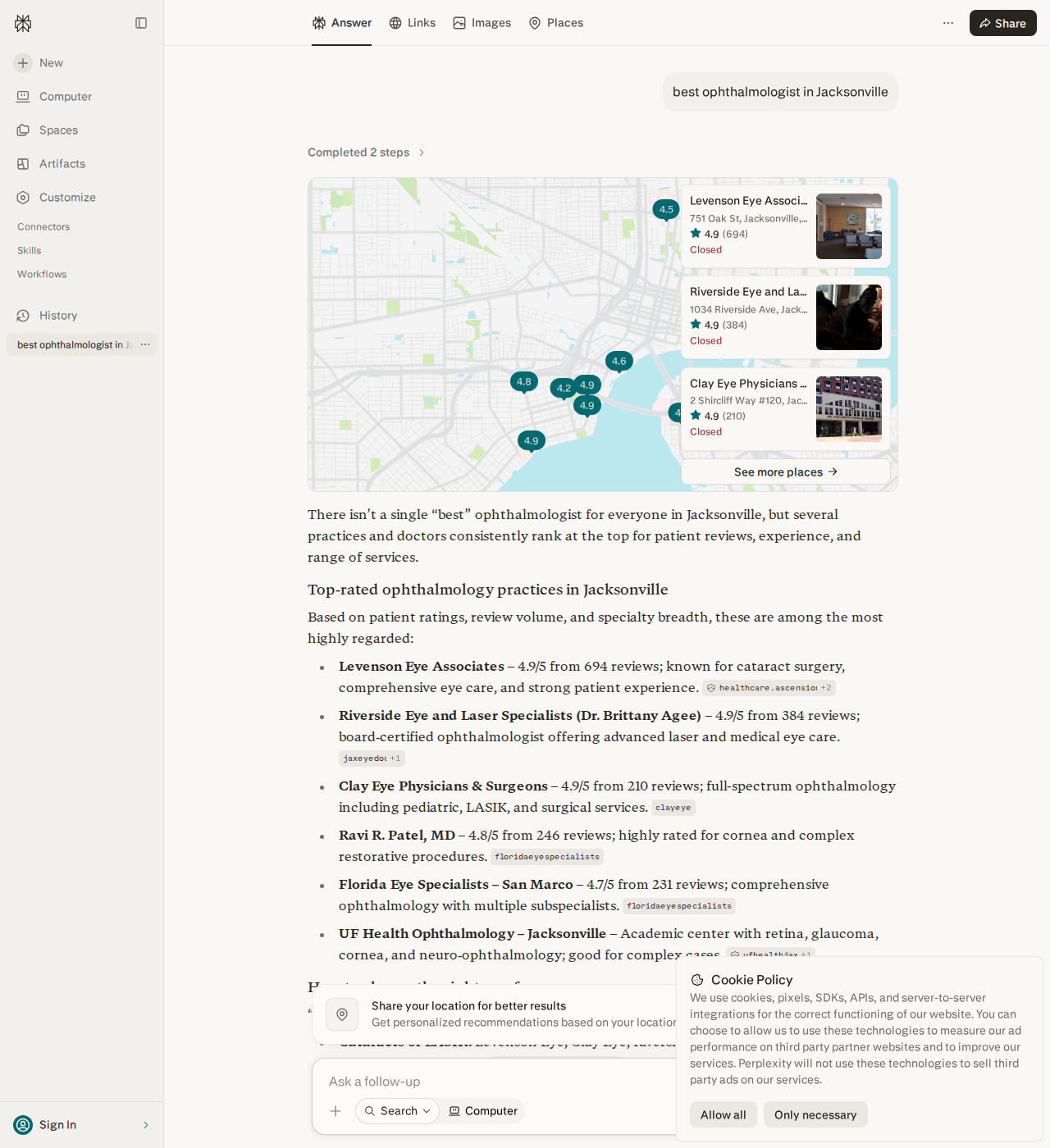Click Allow all cookies
The height and width of the screenshot is (1148, 1050).
click(724, 1114)
